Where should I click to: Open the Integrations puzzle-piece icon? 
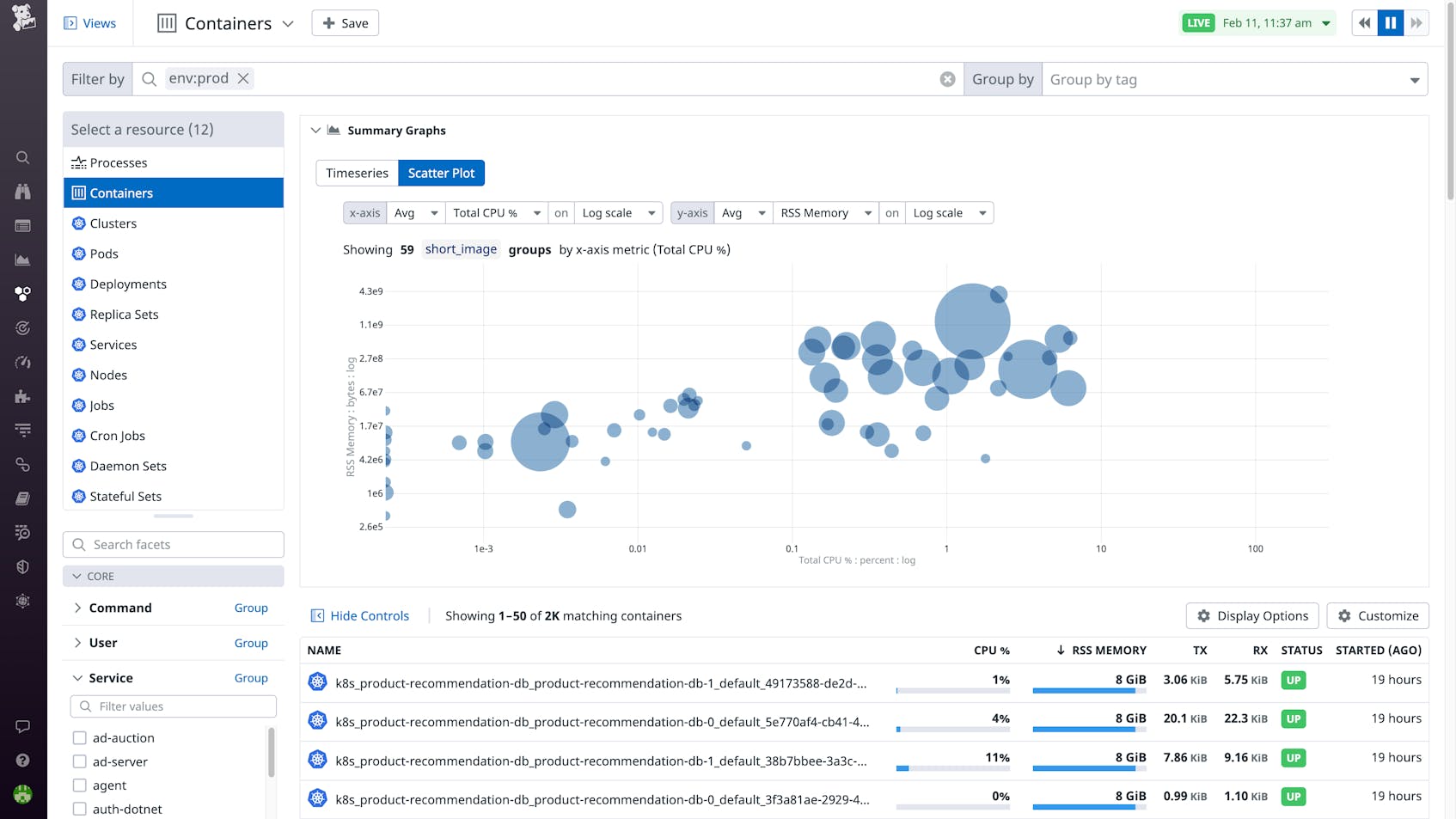click(x=22, y=396)
